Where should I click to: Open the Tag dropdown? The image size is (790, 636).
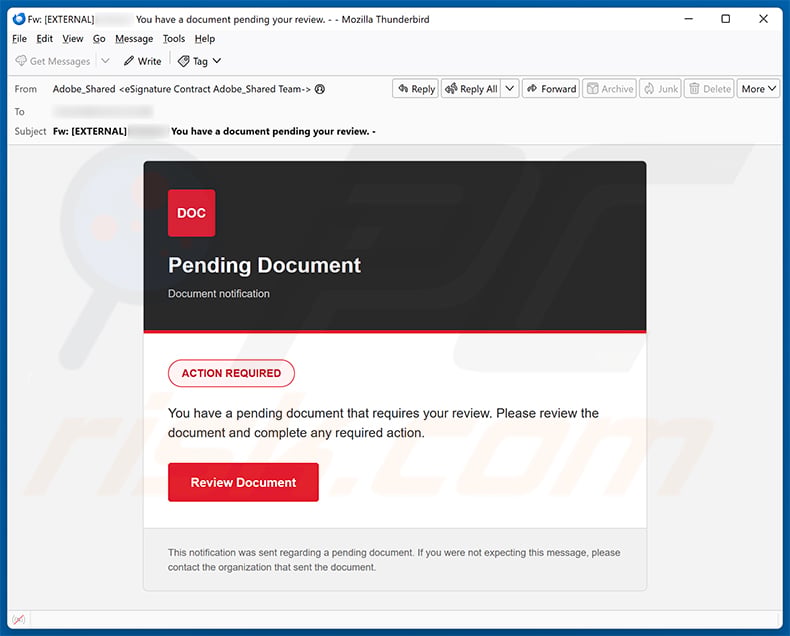click(200, 61)
